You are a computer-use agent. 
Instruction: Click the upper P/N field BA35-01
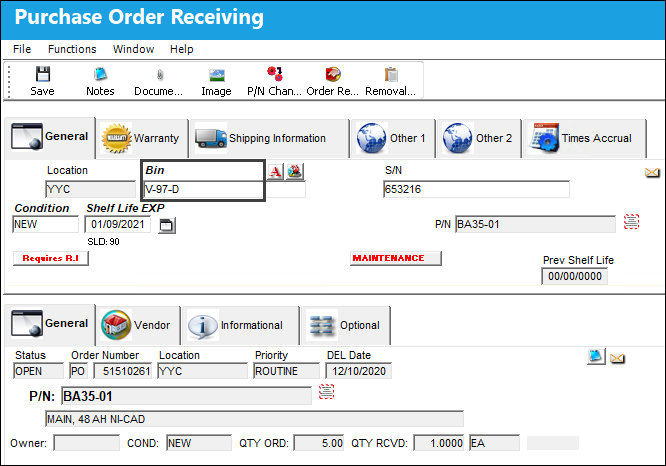point(535,224)
